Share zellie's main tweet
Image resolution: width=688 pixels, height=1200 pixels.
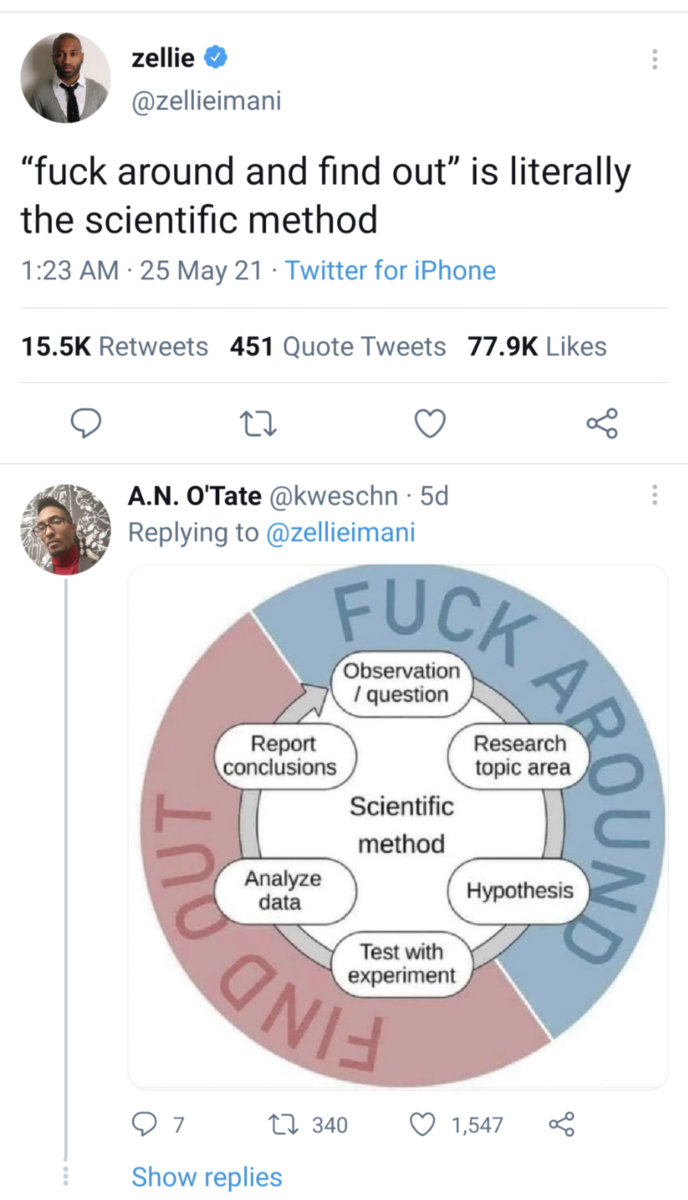pyautogui.click(x=602, y=424)
